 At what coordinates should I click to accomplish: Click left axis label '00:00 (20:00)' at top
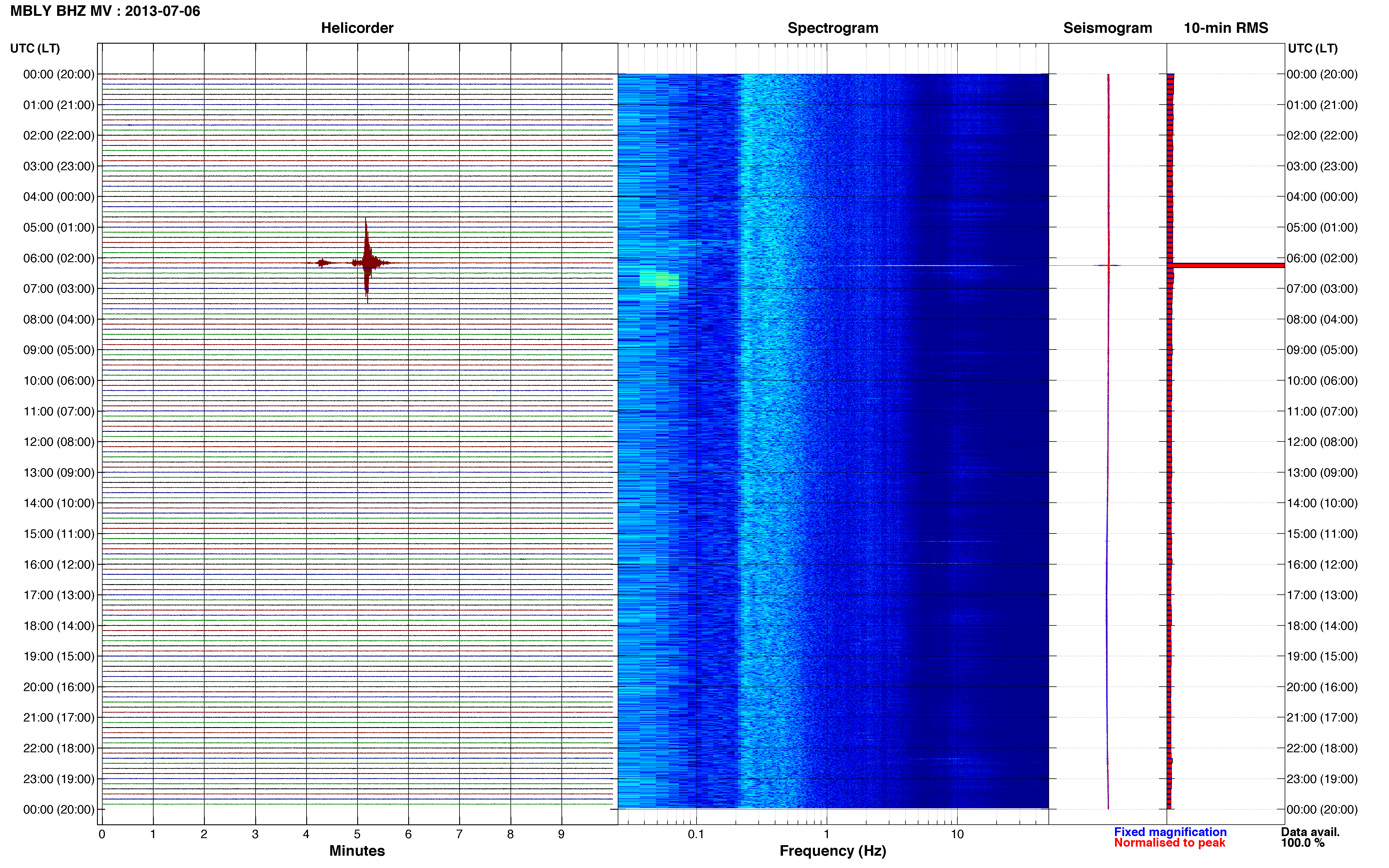59,74
